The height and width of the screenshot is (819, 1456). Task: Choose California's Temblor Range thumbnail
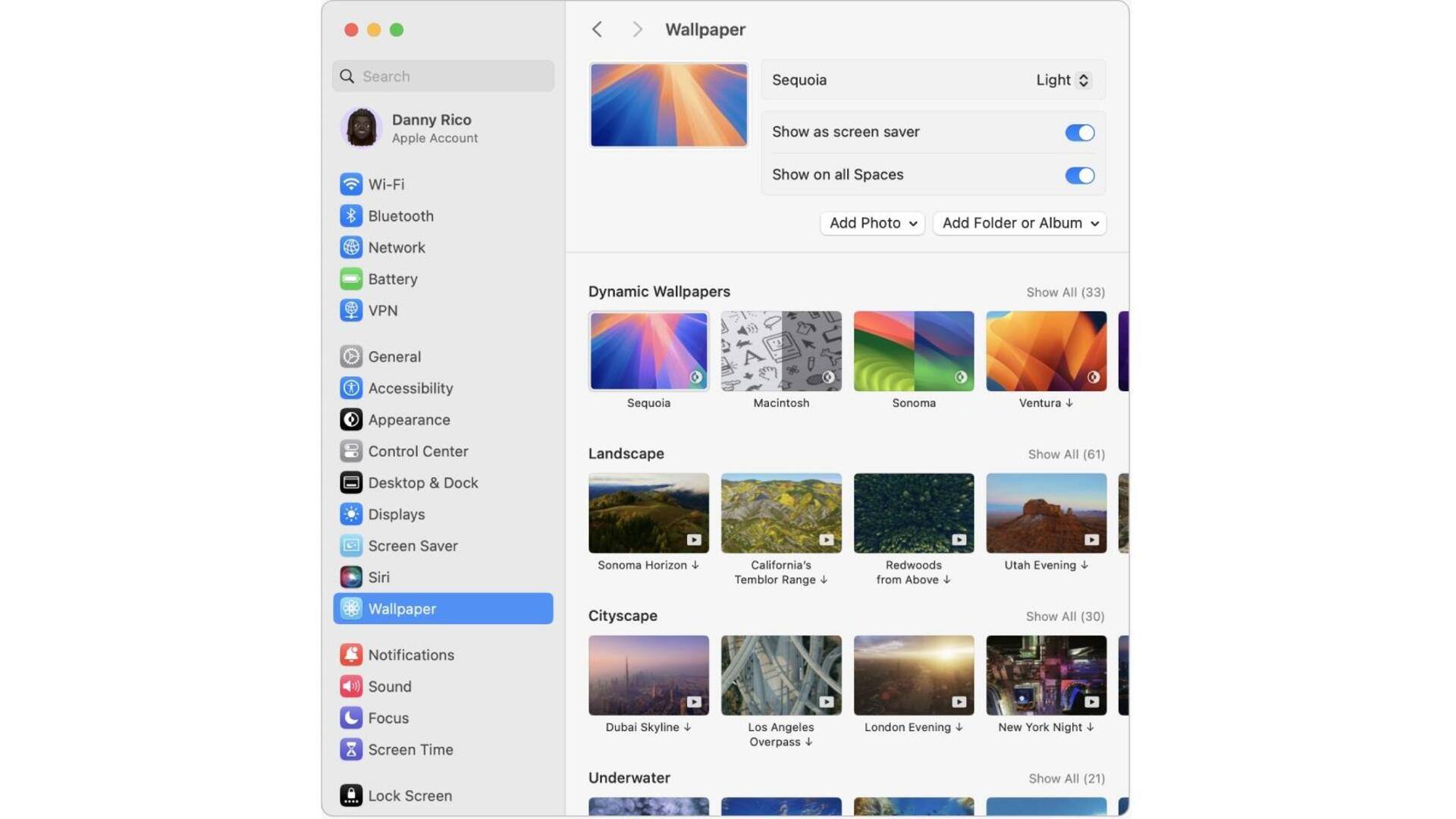(x=781, y=513)
